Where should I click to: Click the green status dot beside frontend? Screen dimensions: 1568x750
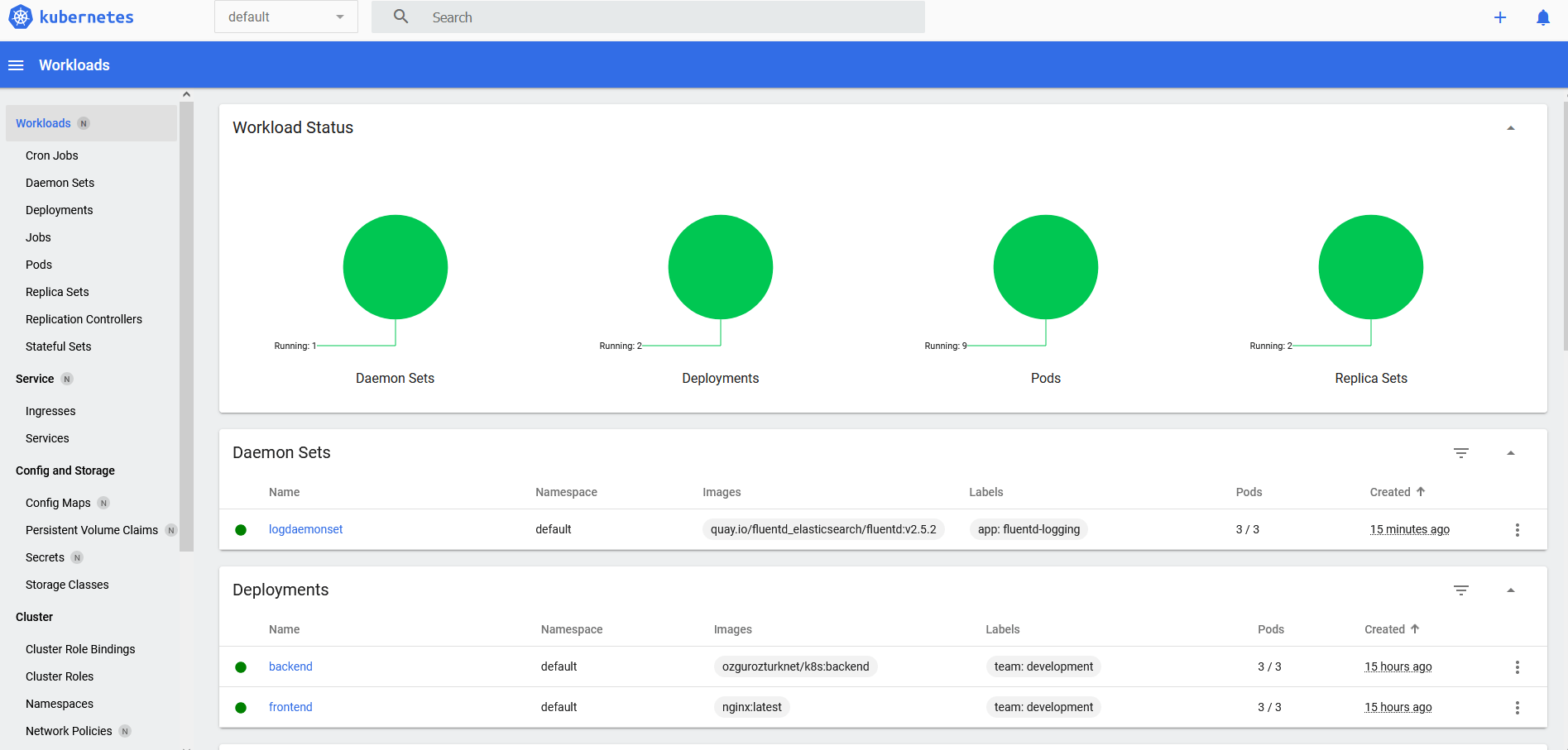[241, 707]
